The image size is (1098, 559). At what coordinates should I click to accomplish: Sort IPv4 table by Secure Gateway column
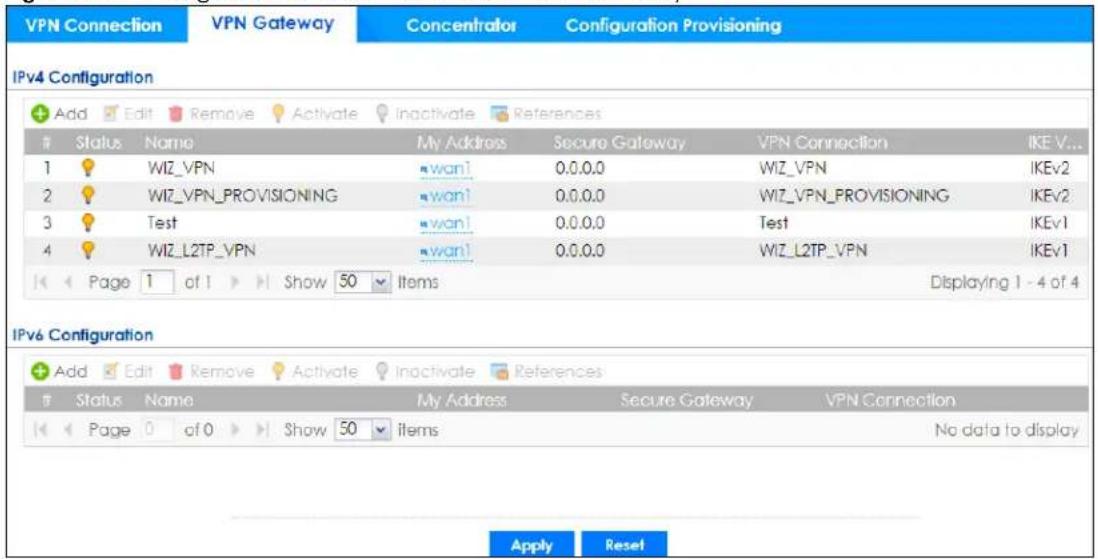click(x=619, y=142)
